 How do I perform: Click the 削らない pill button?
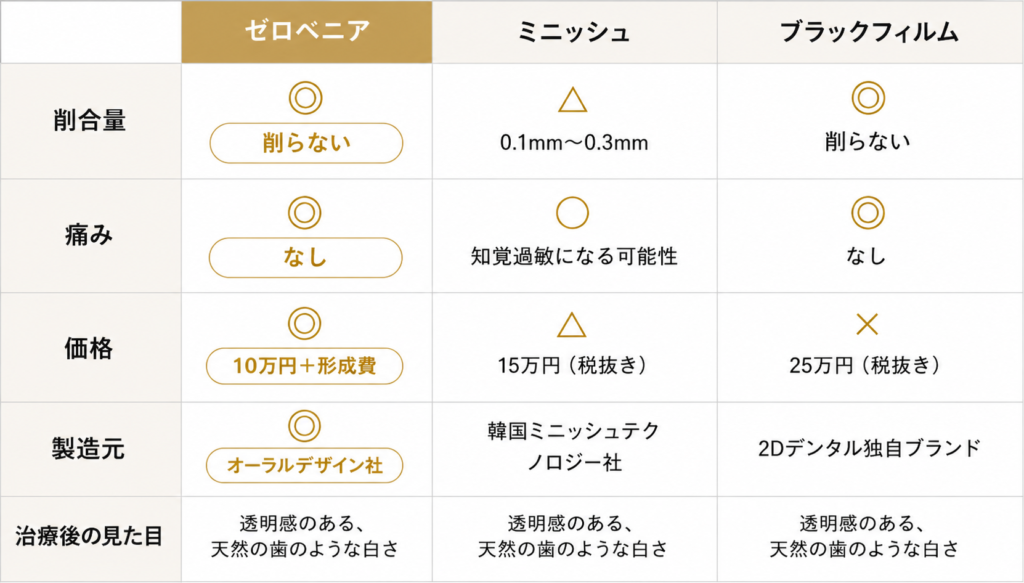coord(306,143)
